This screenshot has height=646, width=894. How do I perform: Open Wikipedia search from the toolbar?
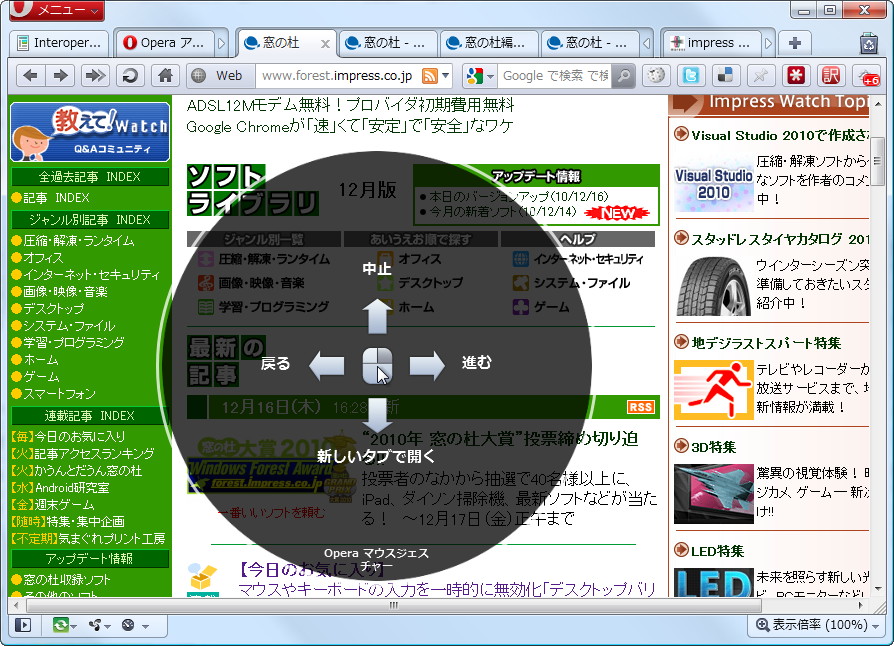(x=656, y=75)
